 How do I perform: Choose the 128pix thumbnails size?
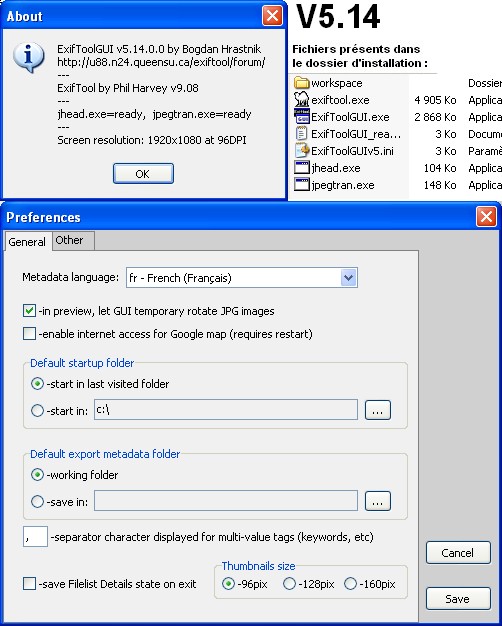point(289,584)
